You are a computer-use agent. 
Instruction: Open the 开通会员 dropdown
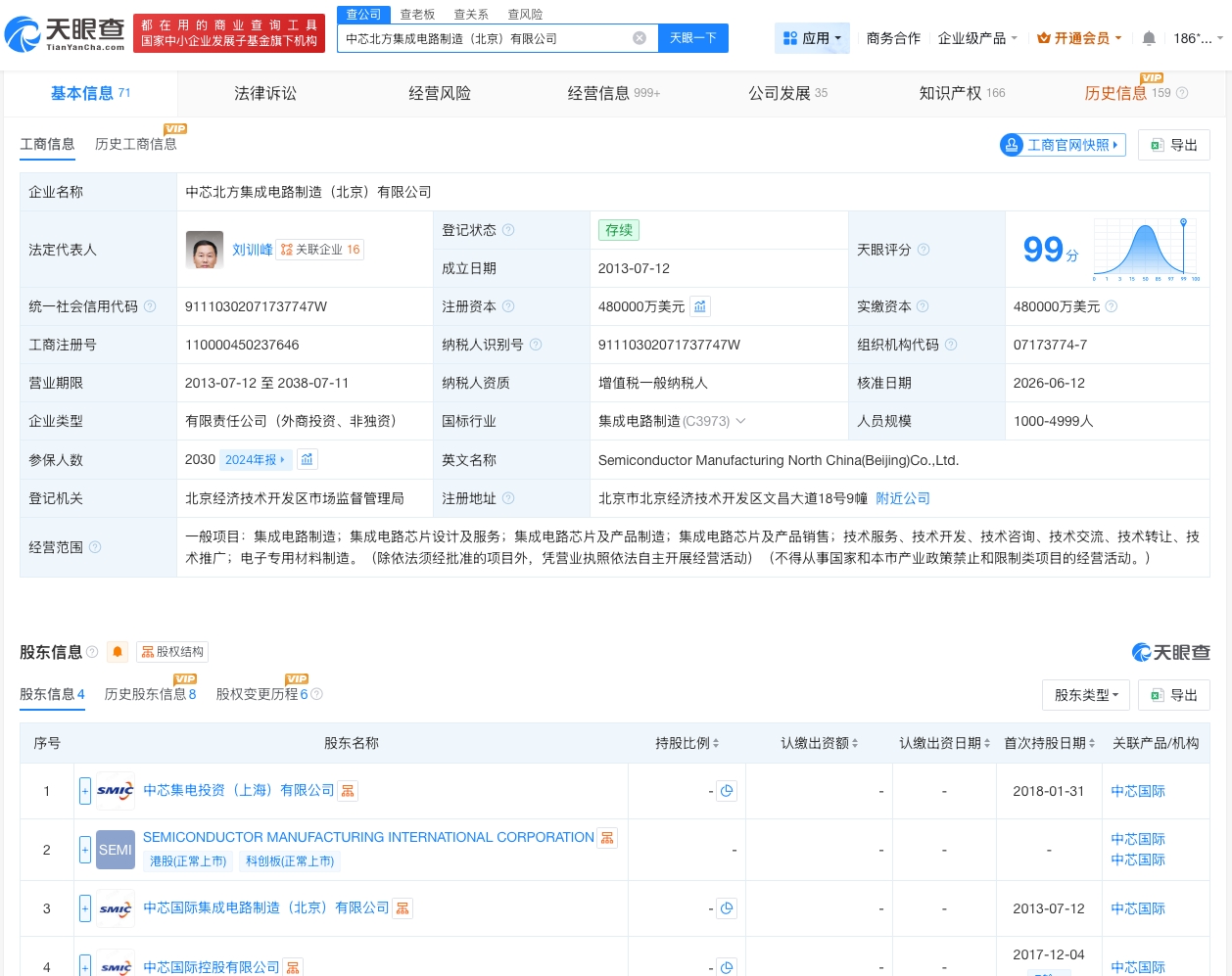(1079, 38)
